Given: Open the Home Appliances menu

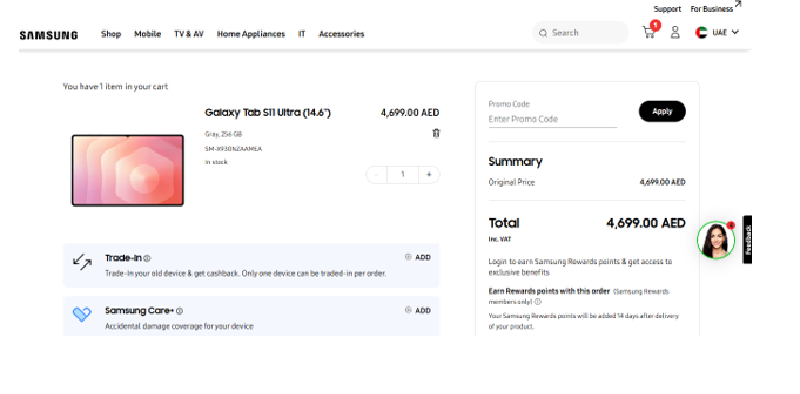Looking at the screenshot, I should click(x=251, y=34).
